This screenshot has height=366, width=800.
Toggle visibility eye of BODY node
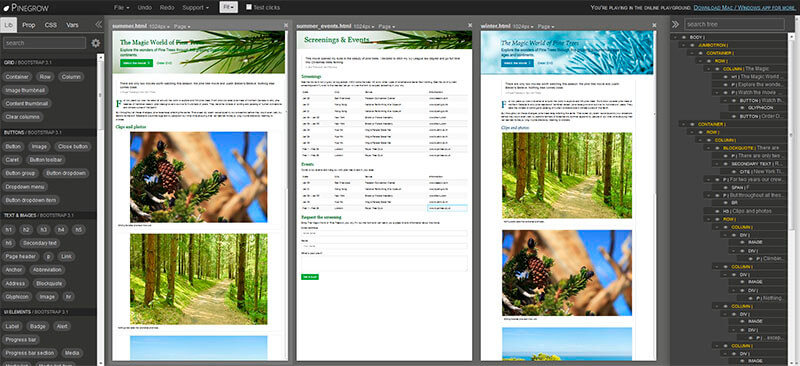click(684, 37)
